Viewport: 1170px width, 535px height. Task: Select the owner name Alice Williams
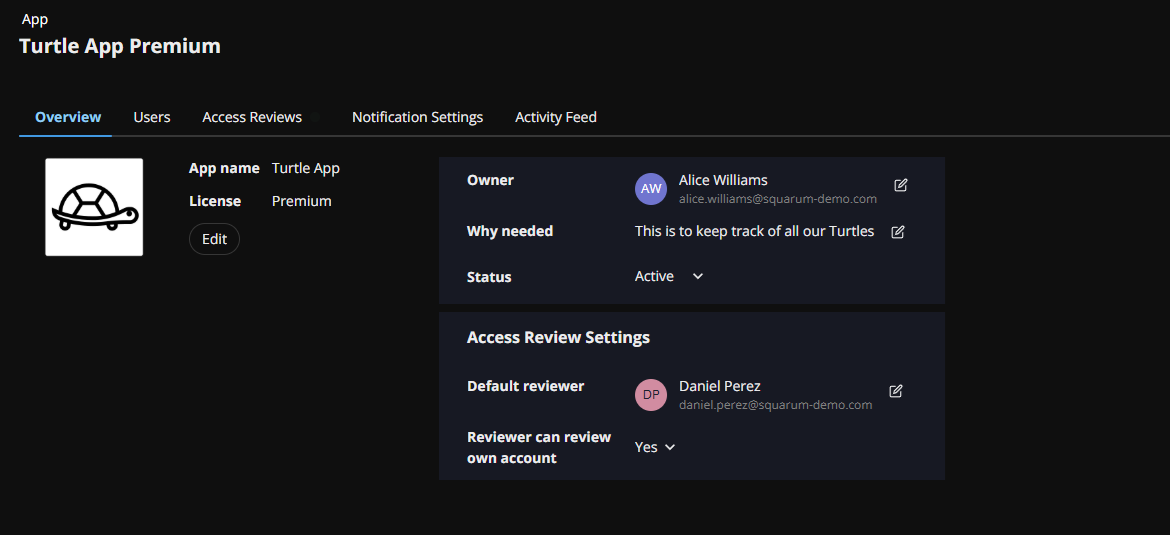[x=723, y=180]
